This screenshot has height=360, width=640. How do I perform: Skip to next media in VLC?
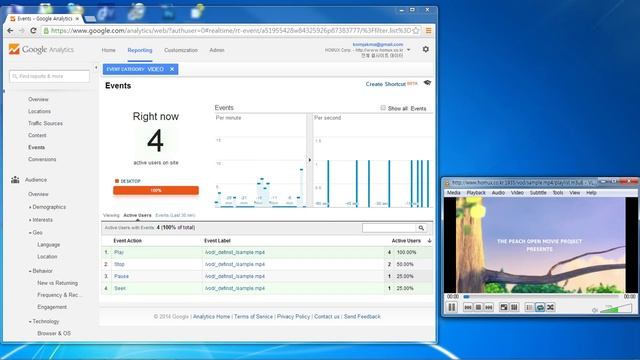coord(489,307)
